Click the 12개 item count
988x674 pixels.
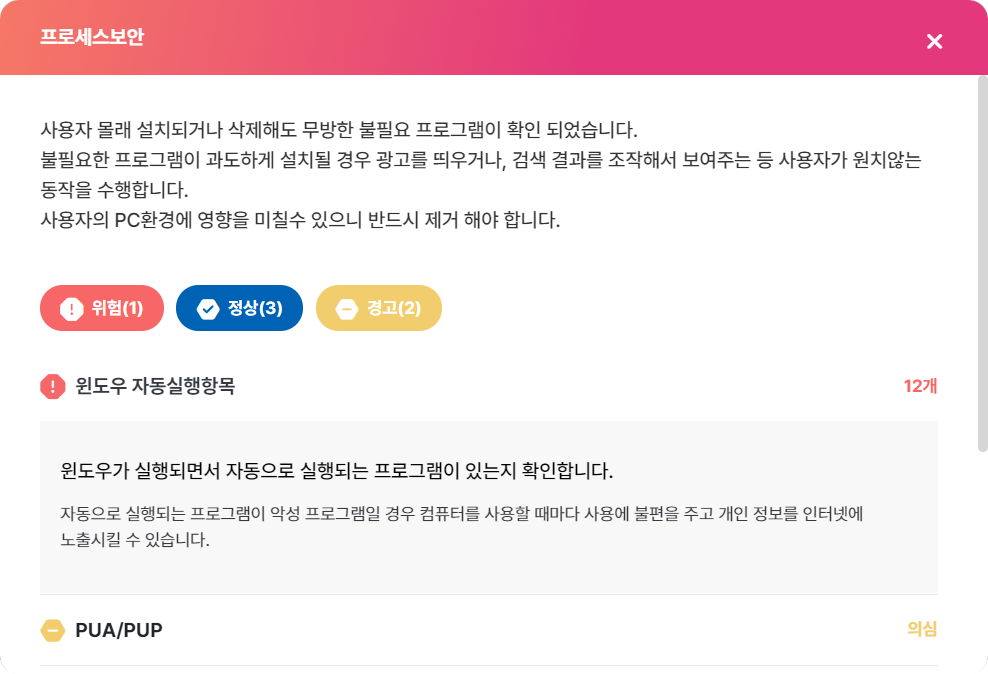click(920, 386)
